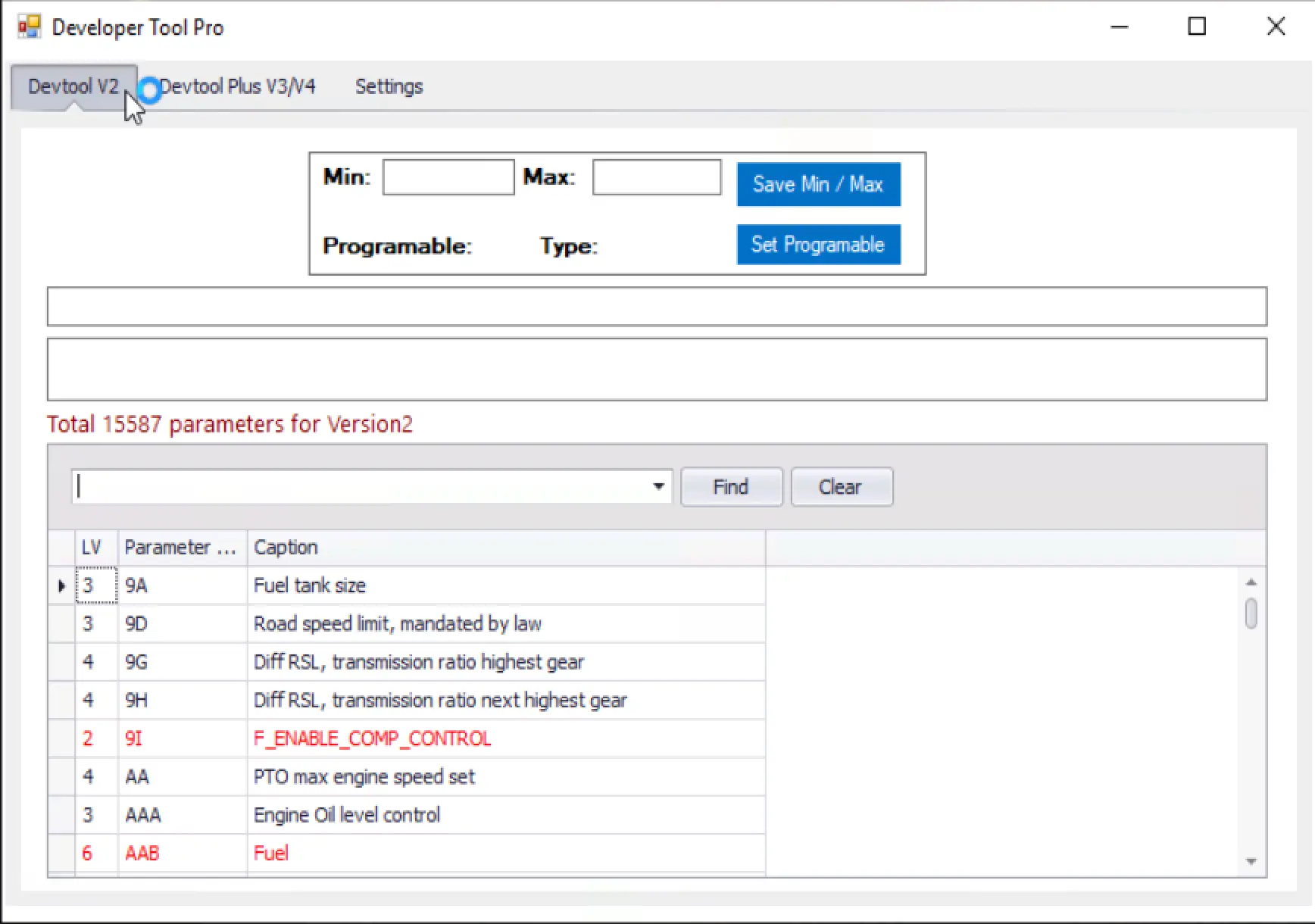
Task: Click the scroll down arrow in parameter list
Action: tap(1251, 861)
